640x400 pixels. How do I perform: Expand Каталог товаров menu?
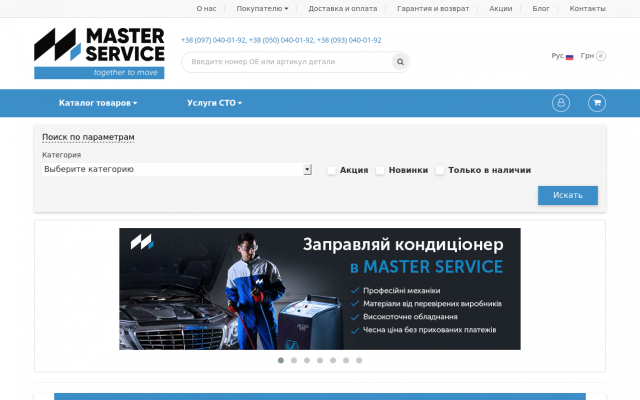[x=98, y=103]
